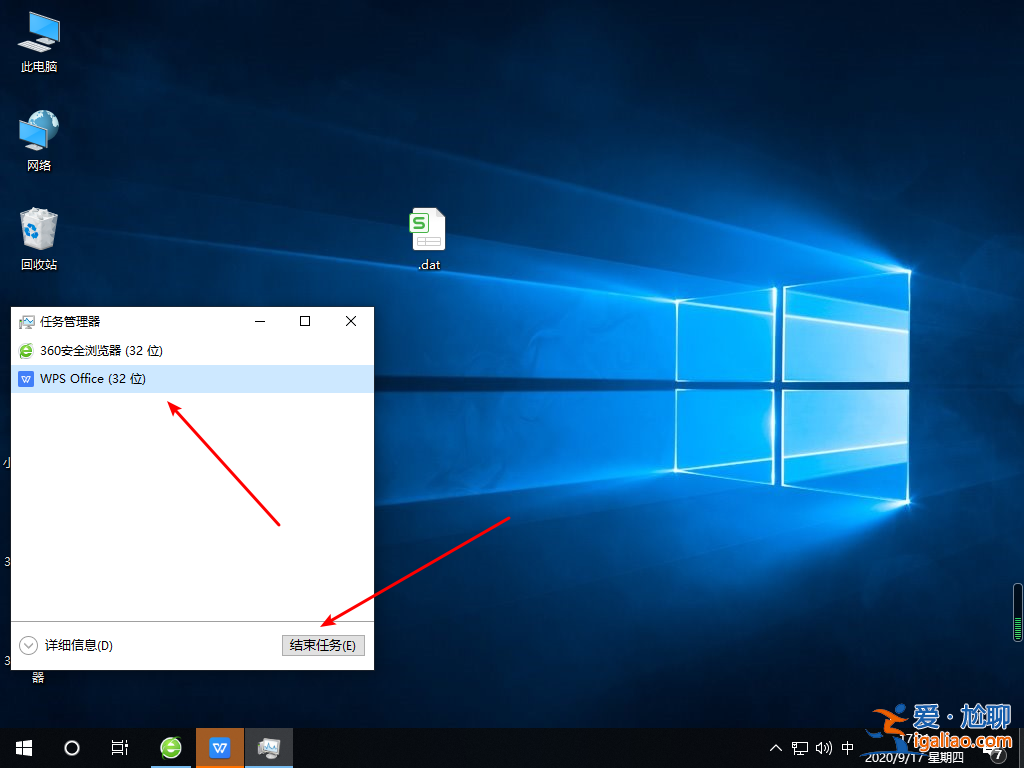The image size is (1024, 768).
Task: Expand hidden tray icons with the chevron
Action: click(x=776, y=747)
